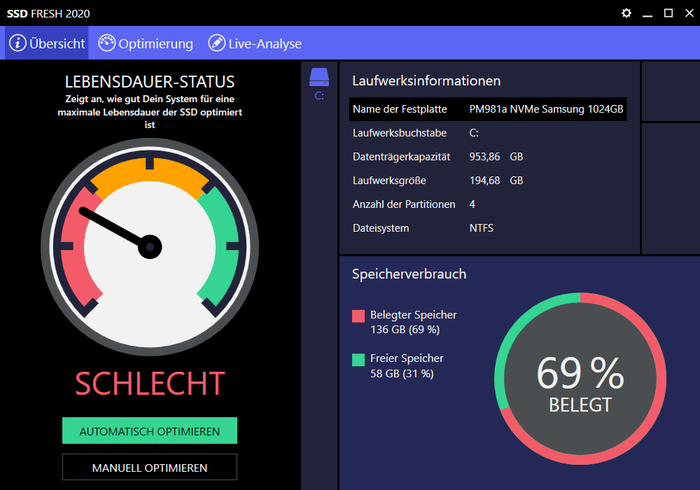Click the LEBENSDAUER-STATUS heading

point(150,82)
